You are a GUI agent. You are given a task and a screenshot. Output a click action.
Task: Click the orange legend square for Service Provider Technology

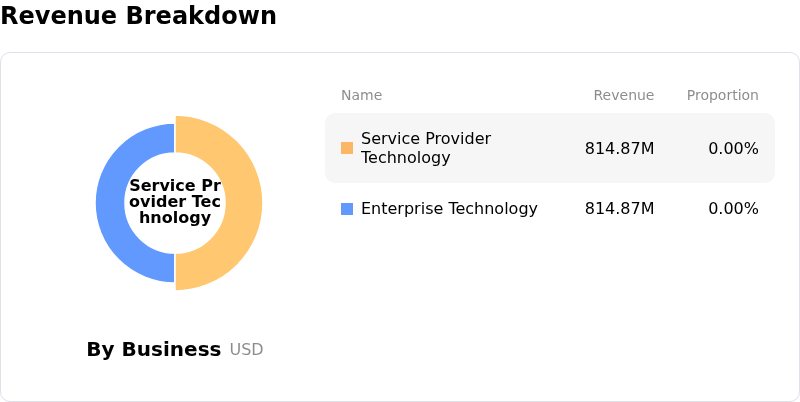tap(347, 148)
